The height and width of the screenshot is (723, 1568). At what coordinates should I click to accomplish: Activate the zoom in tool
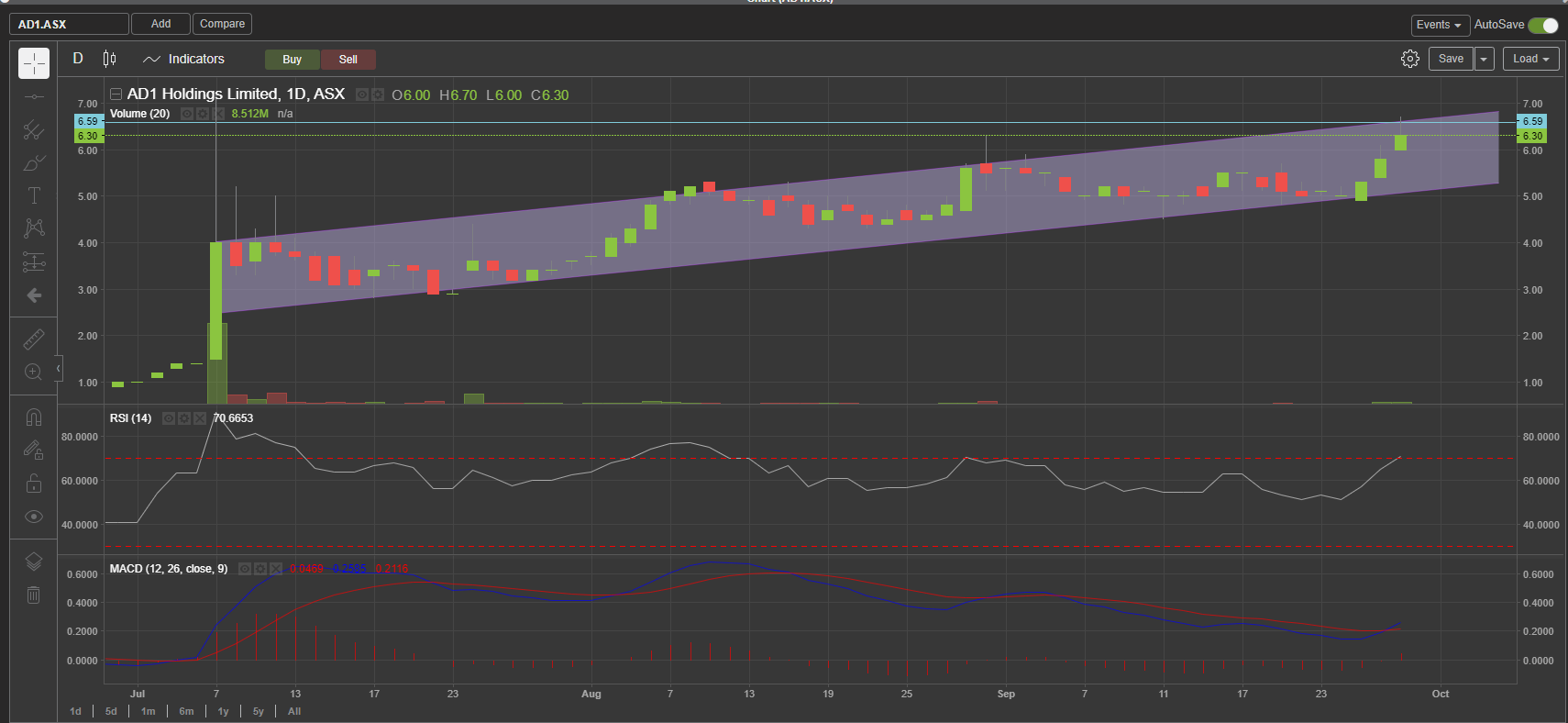point(34,372)
